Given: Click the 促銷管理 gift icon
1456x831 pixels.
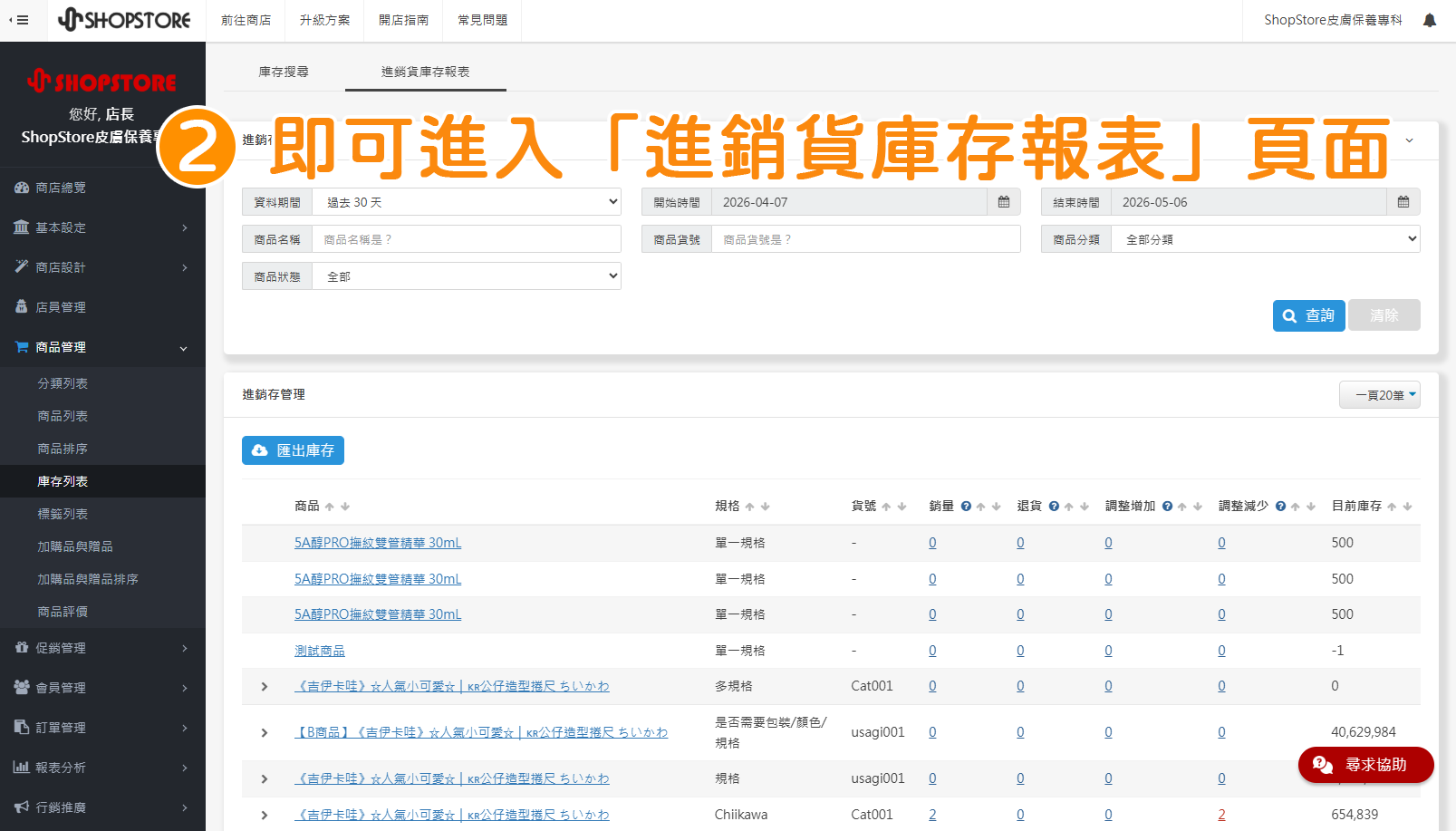Looking at the screenshot, I should 22,648.
